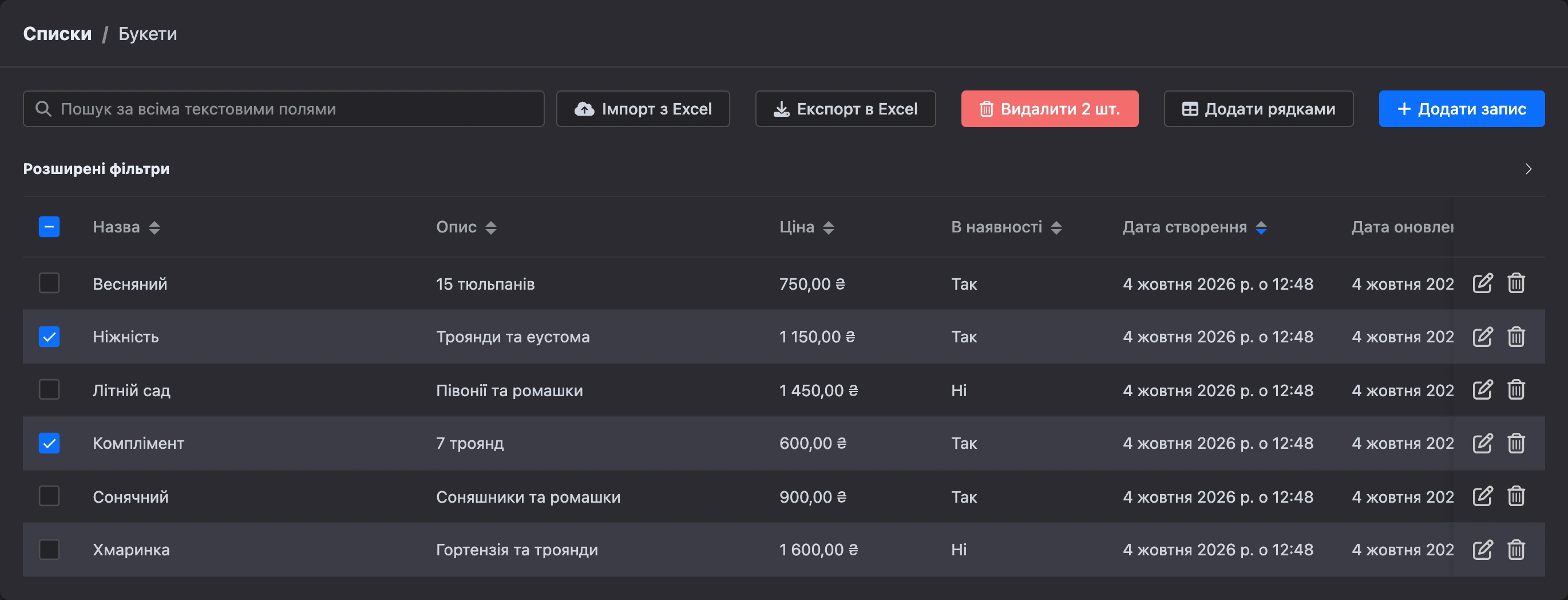Remove Літній сад using trash icon

pos(1516,389)
